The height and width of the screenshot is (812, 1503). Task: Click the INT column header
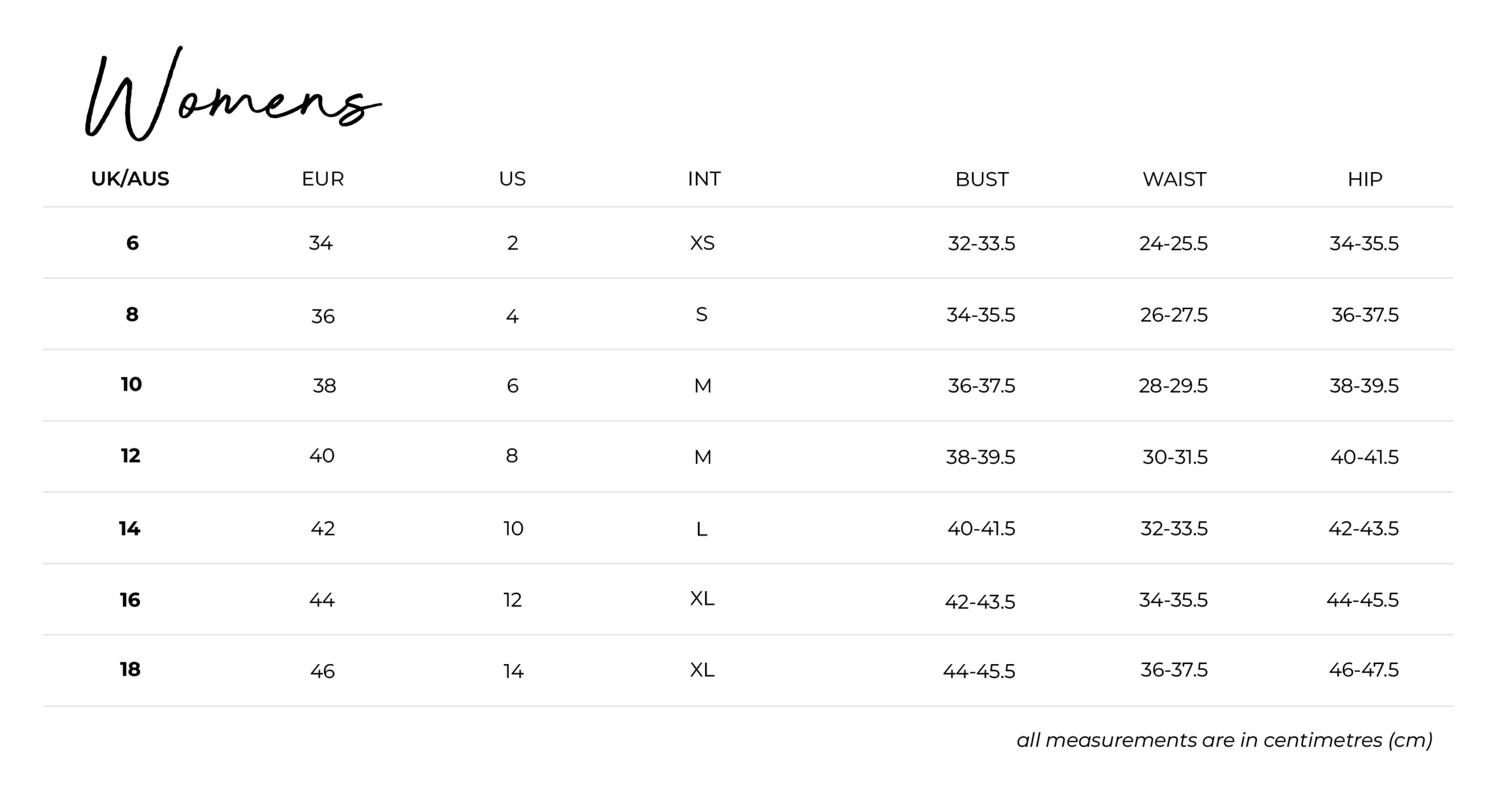tap(703, 178)
